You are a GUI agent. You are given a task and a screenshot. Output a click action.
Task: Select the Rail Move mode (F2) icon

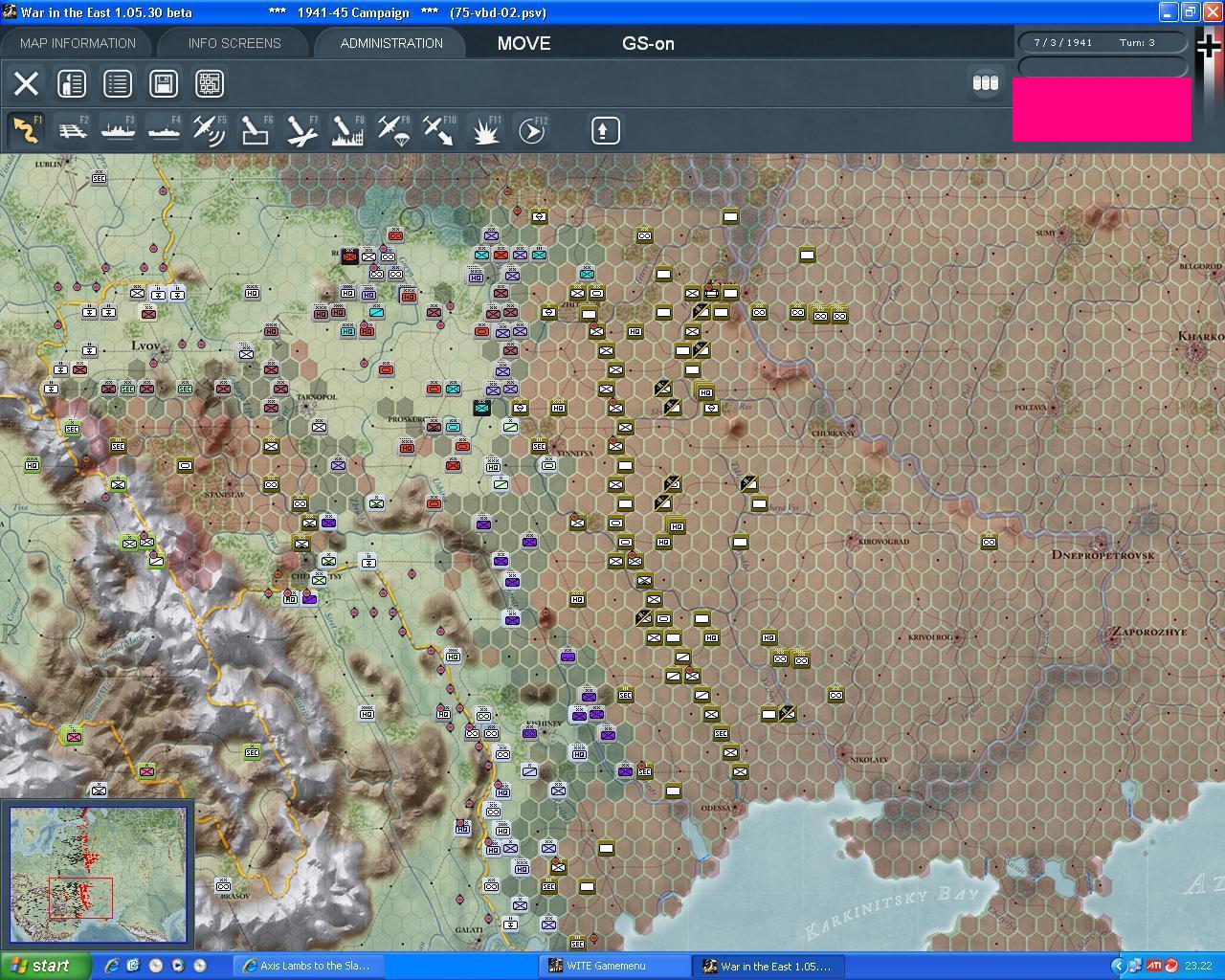pos(73,130)
